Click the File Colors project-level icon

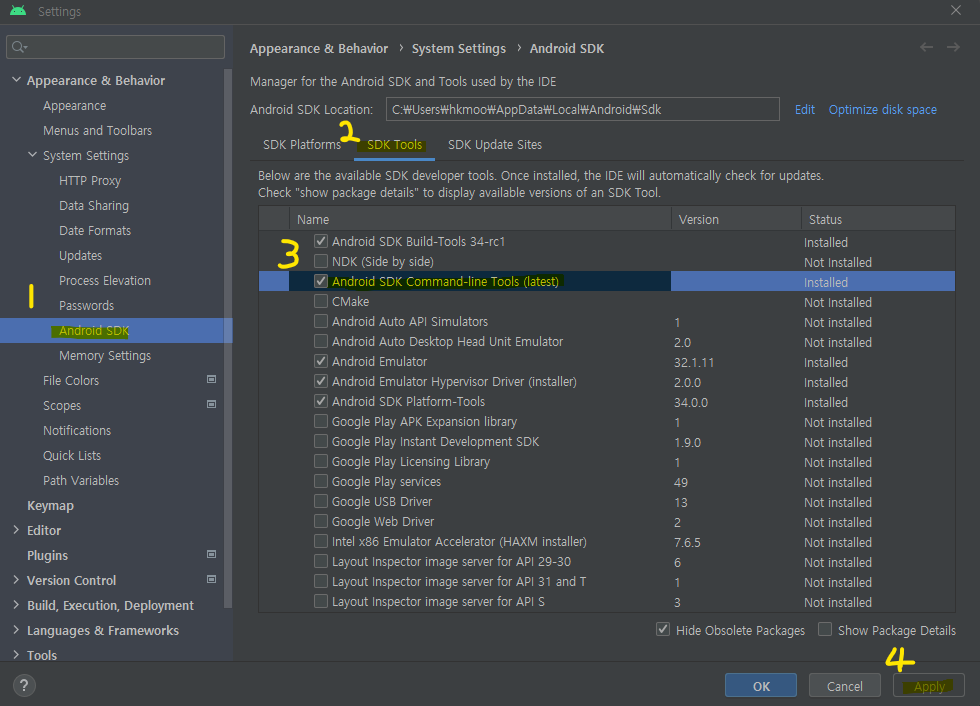[211, 379]
